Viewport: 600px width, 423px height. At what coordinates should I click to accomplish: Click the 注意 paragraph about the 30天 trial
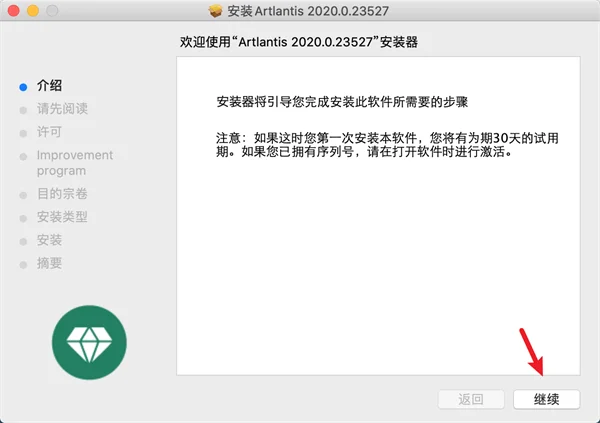(x=387, y=145)
